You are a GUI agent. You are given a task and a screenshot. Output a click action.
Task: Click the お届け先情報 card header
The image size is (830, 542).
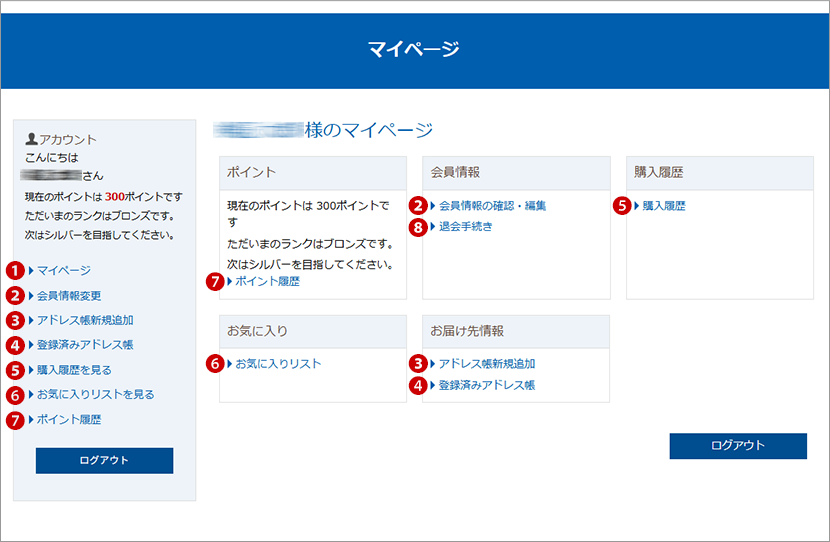(516, 331)
